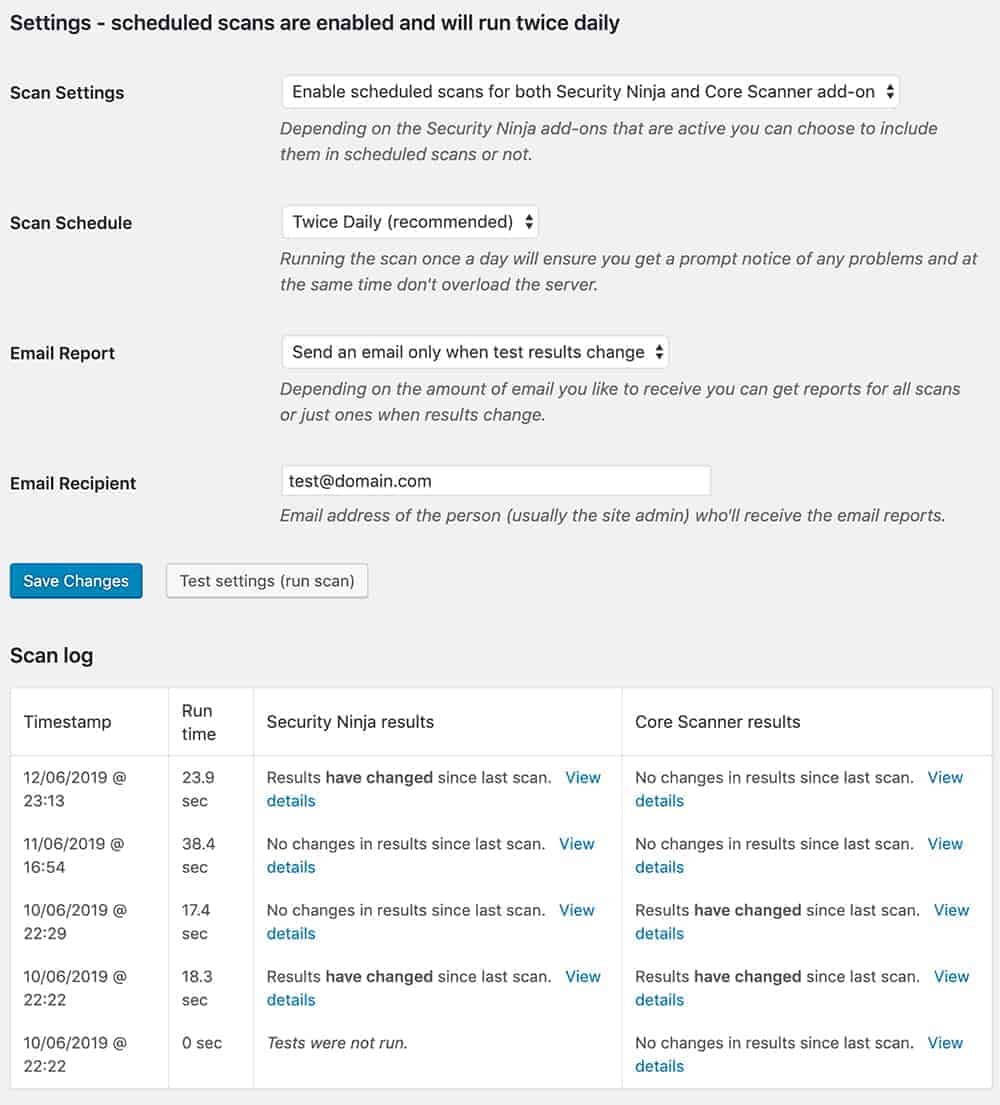
Task: Expand the Scan Schedule dropdown
Action: pyautogui.click(x=410, y=222)
